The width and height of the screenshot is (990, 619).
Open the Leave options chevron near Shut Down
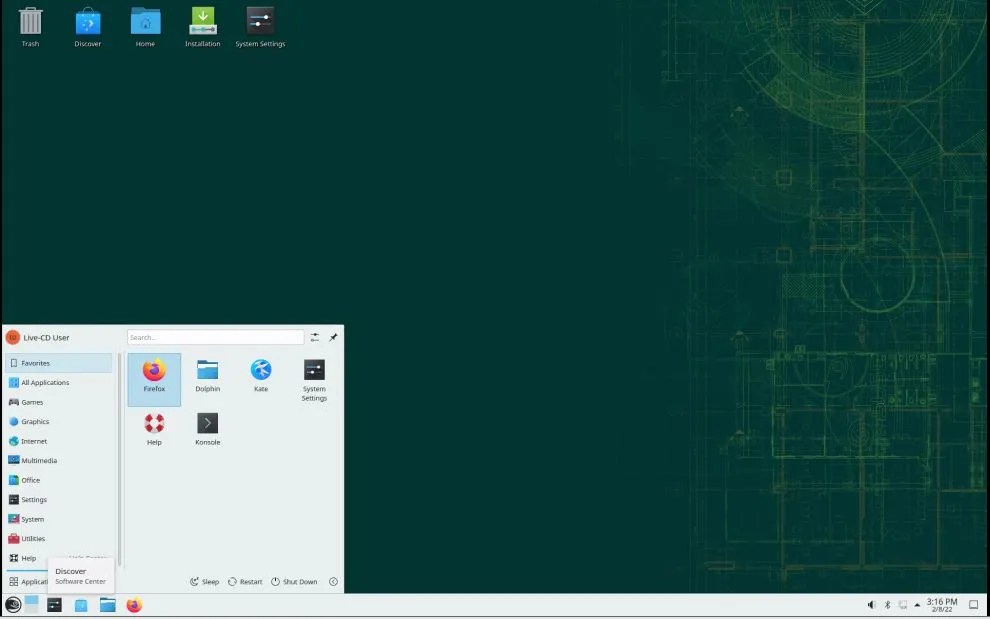(x=333, y=581)
